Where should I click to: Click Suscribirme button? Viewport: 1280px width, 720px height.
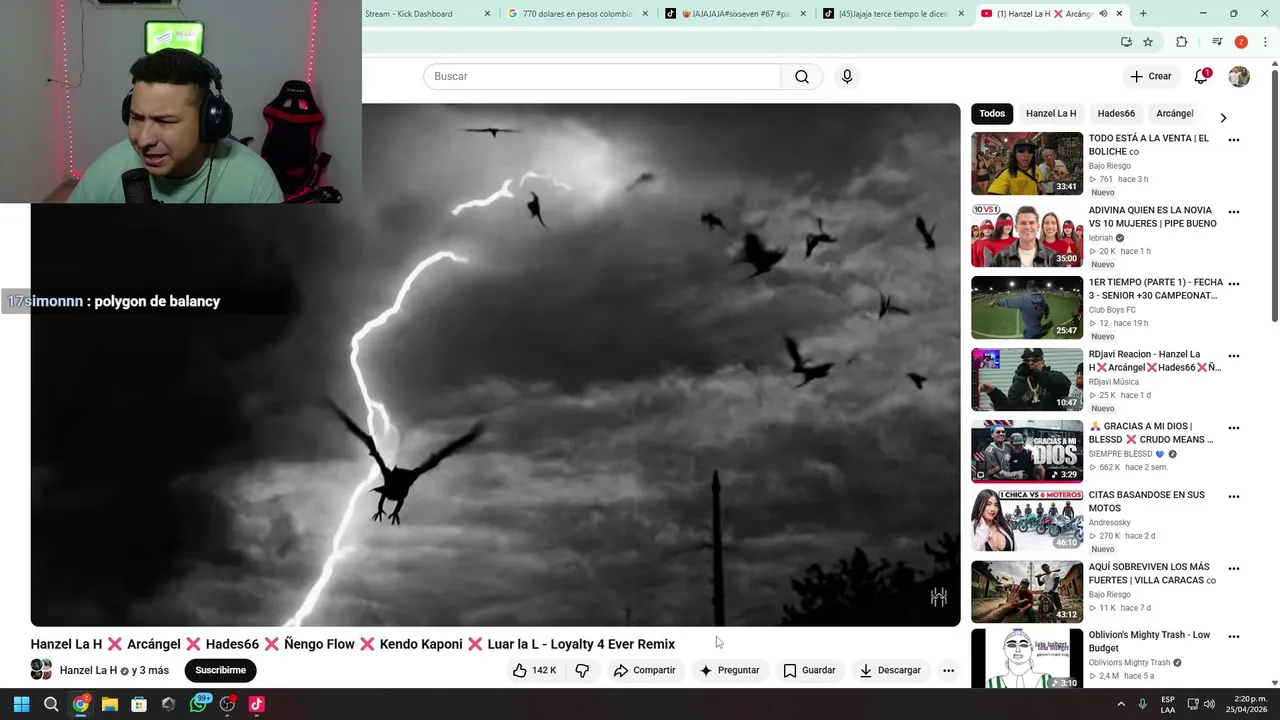pyautogui.click(x=220, y=670)
